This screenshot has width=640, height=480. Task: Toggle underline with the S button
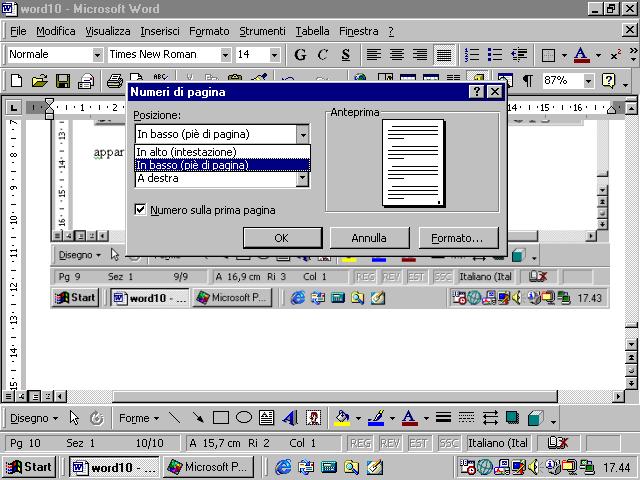(346, 54)
